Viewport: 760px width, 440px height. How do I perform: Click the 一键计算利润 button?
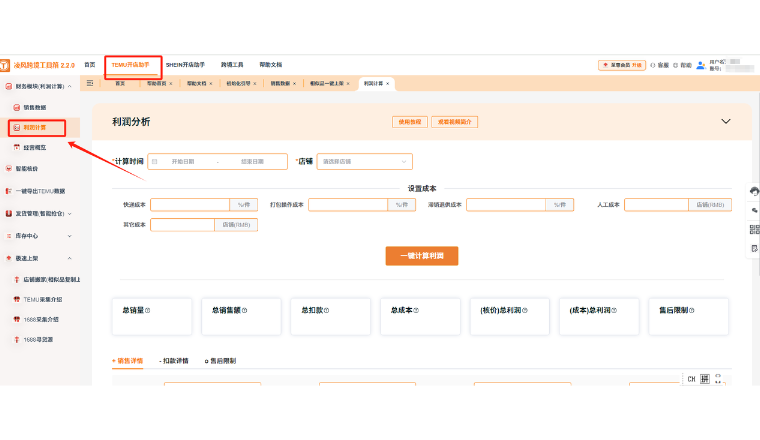pos(421,256)
